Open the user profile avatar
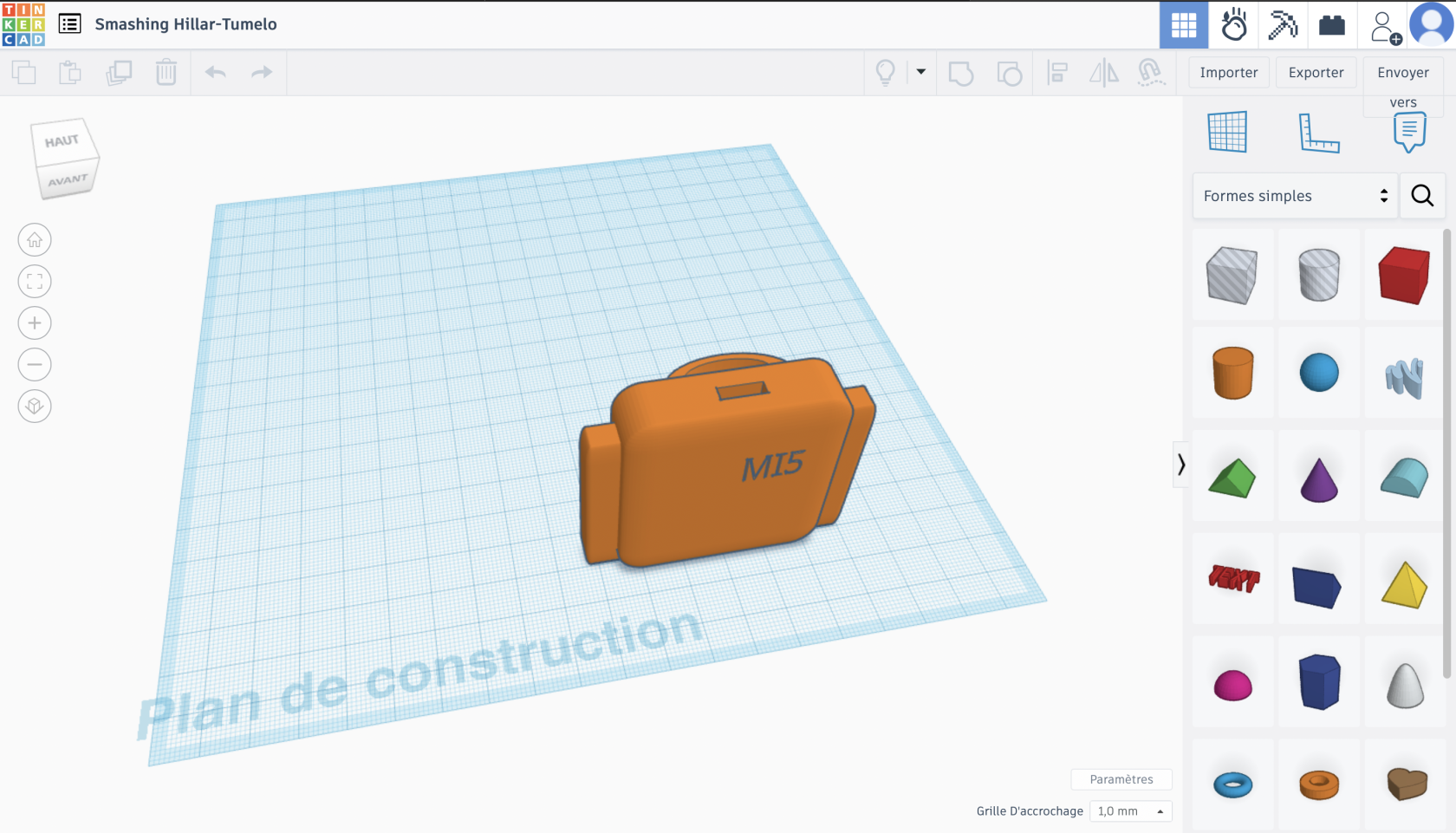Screen dimensions: 1456x833 (x=1432, y=24)
